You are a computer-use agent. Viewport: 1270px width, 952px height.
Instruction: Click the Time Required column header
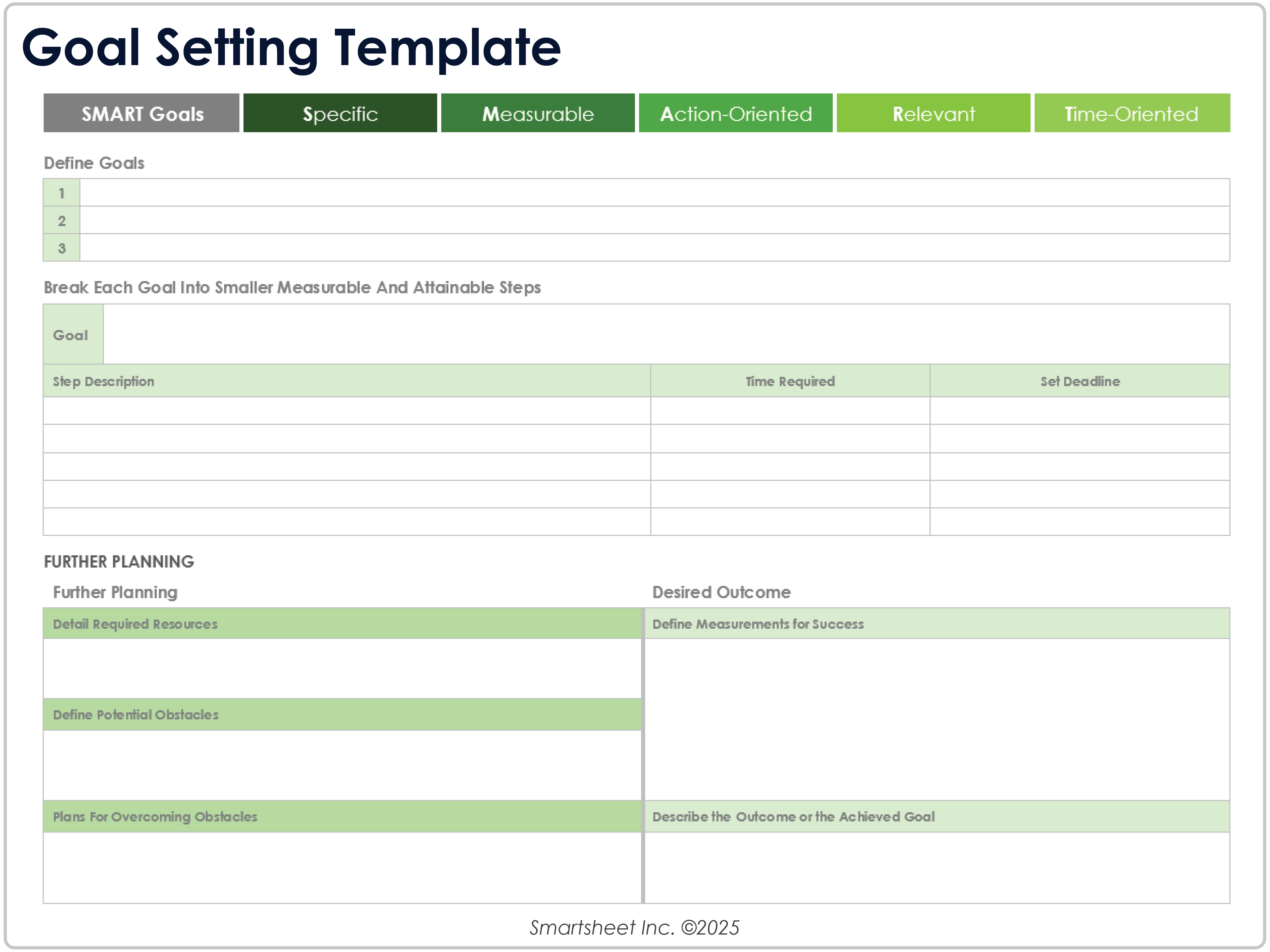point(790,381)
